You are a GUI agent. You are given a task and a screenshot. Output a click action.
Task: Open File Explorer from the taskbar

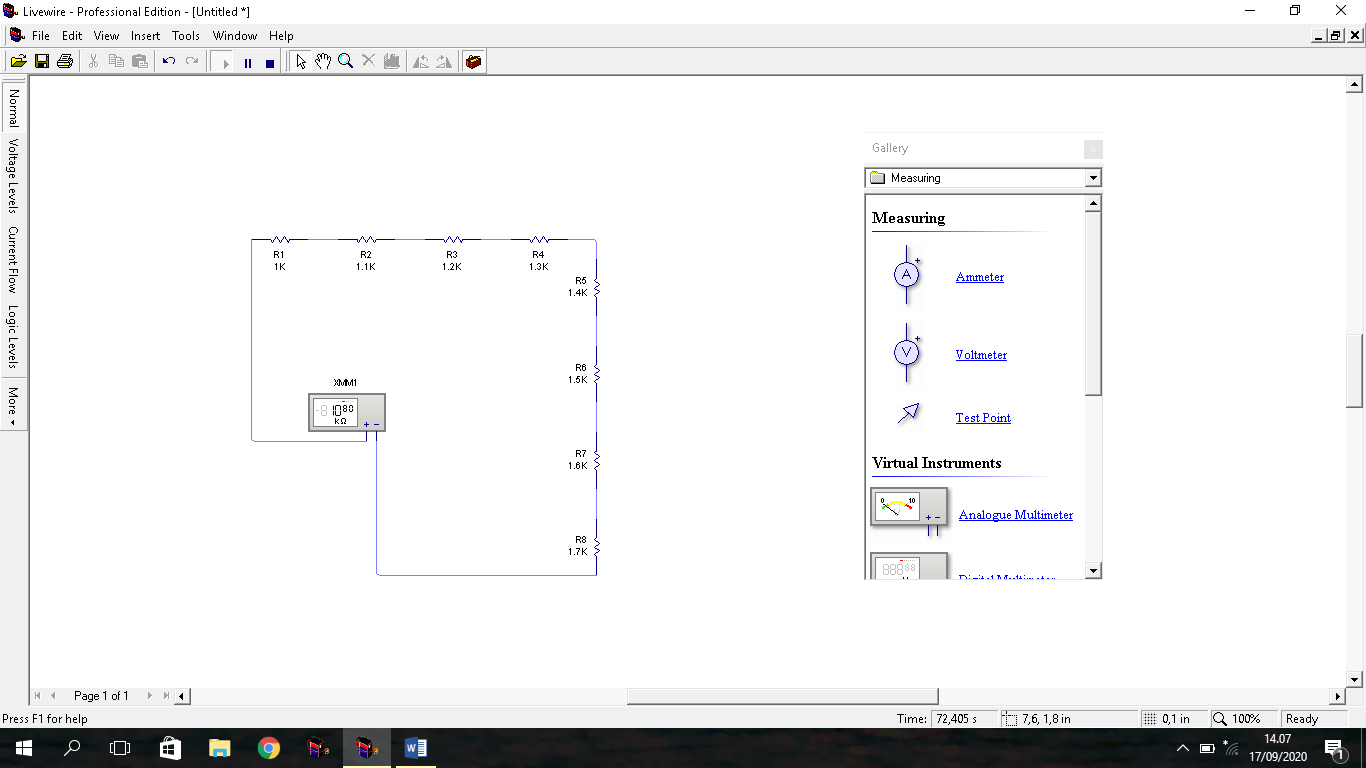point(219,748)
